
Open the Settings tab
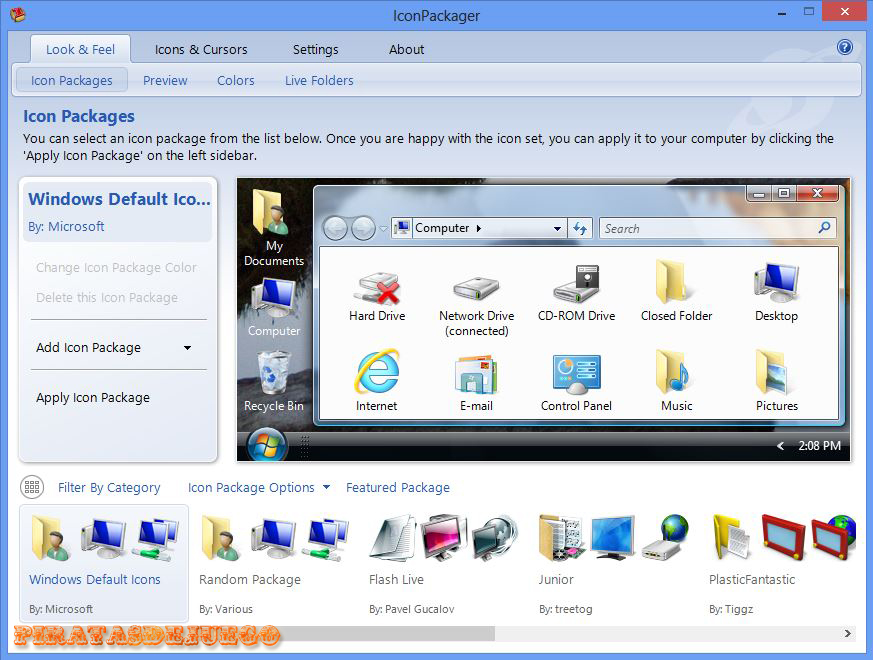pyautogui.click(x=316, y=49)
